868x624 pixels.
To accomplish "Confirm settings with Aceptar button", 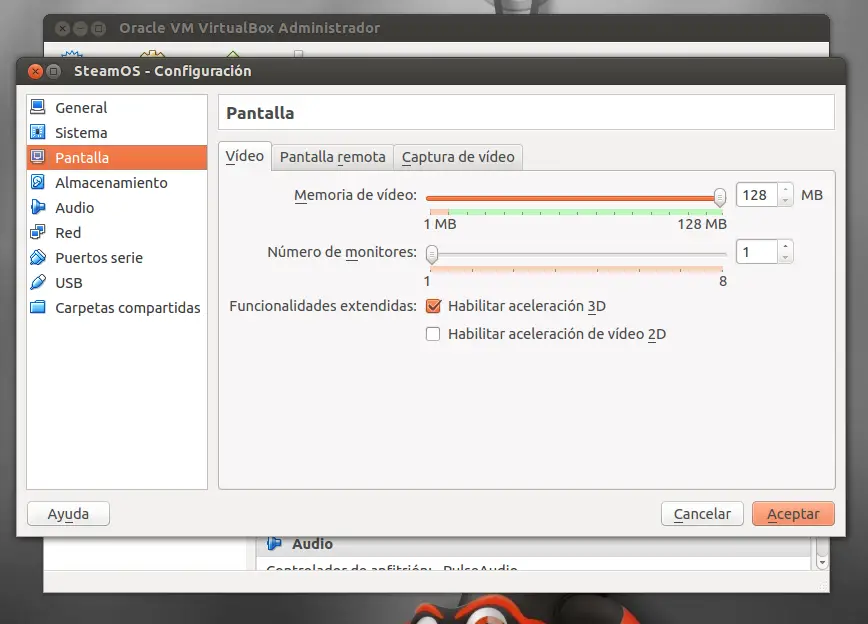I will click(793, 514).
